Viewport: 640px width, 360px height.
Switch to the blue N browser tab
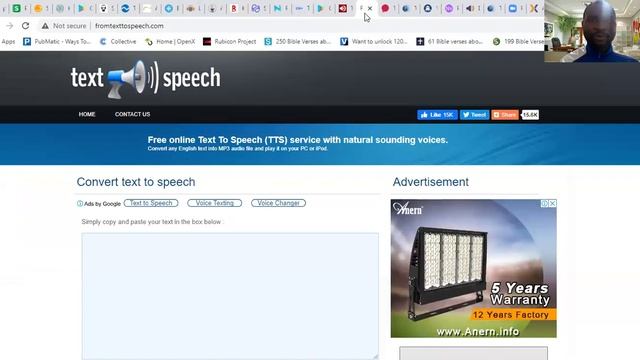point(277,8)
